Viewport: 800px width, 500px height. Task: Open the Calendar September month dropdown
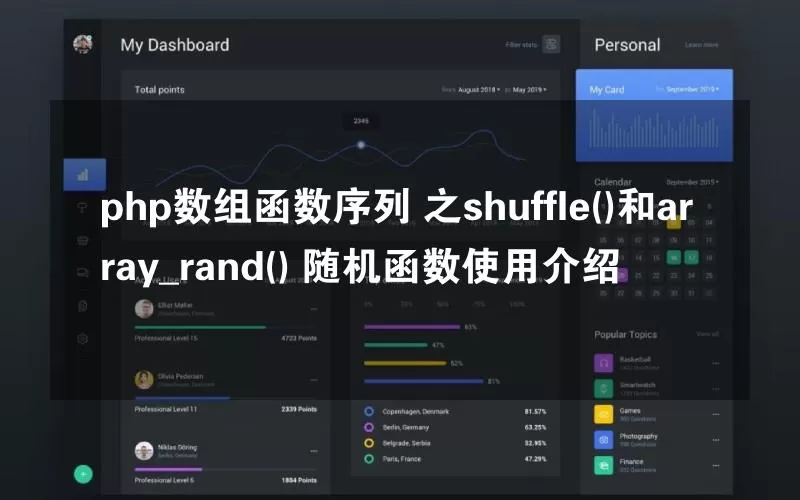coord(692,182)
